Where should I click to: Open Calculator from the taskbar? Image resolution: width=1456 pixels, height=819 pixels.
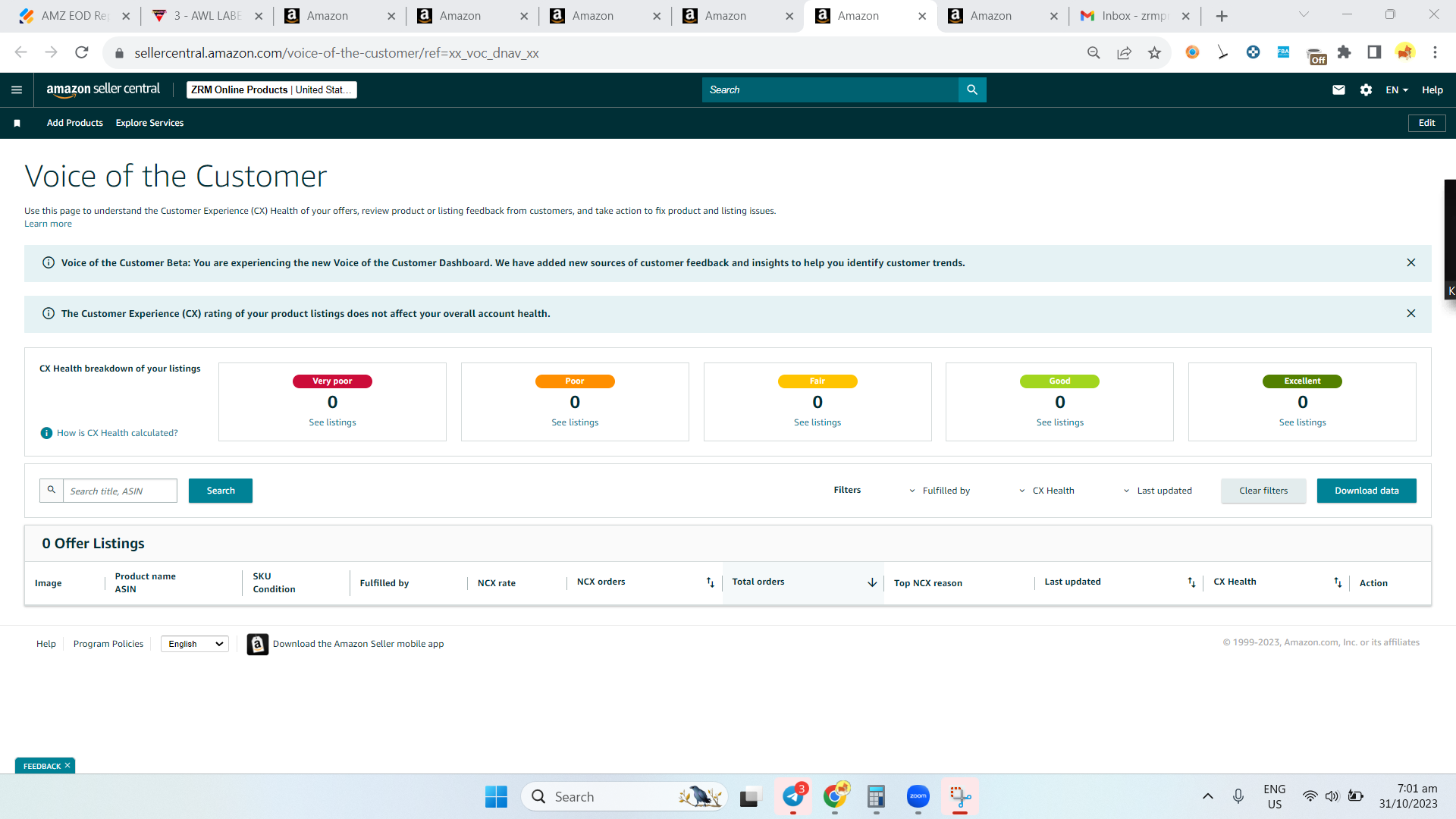(x=876, y=796)
